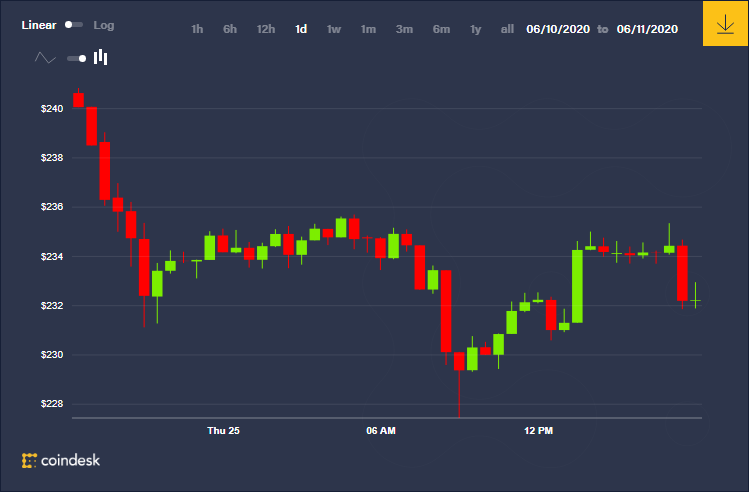
Task: Set time range to all
Action: (x=507, y=29)
